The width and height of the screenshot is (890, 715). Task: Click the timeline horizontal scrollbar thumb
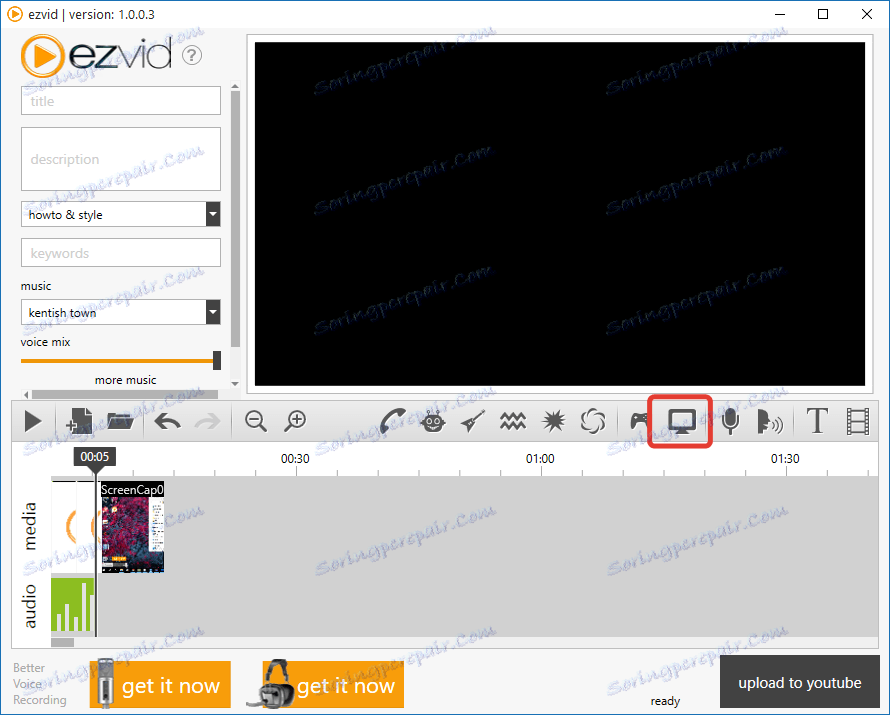tap(62, 642)
